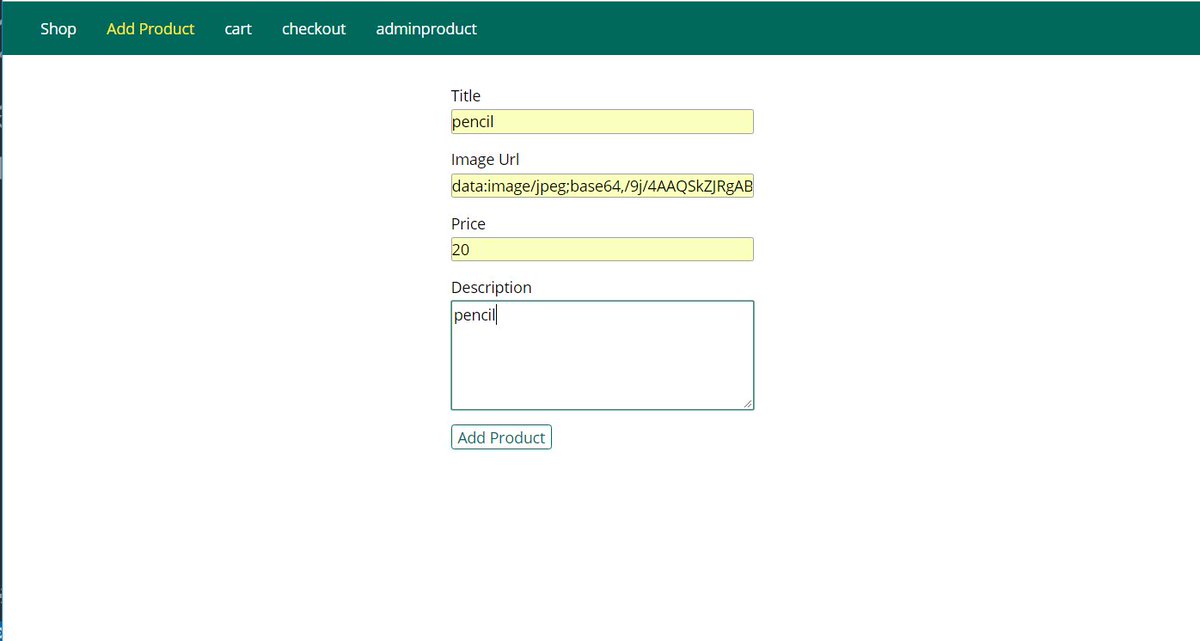Click the Title label above the form

tap(466, 95)
